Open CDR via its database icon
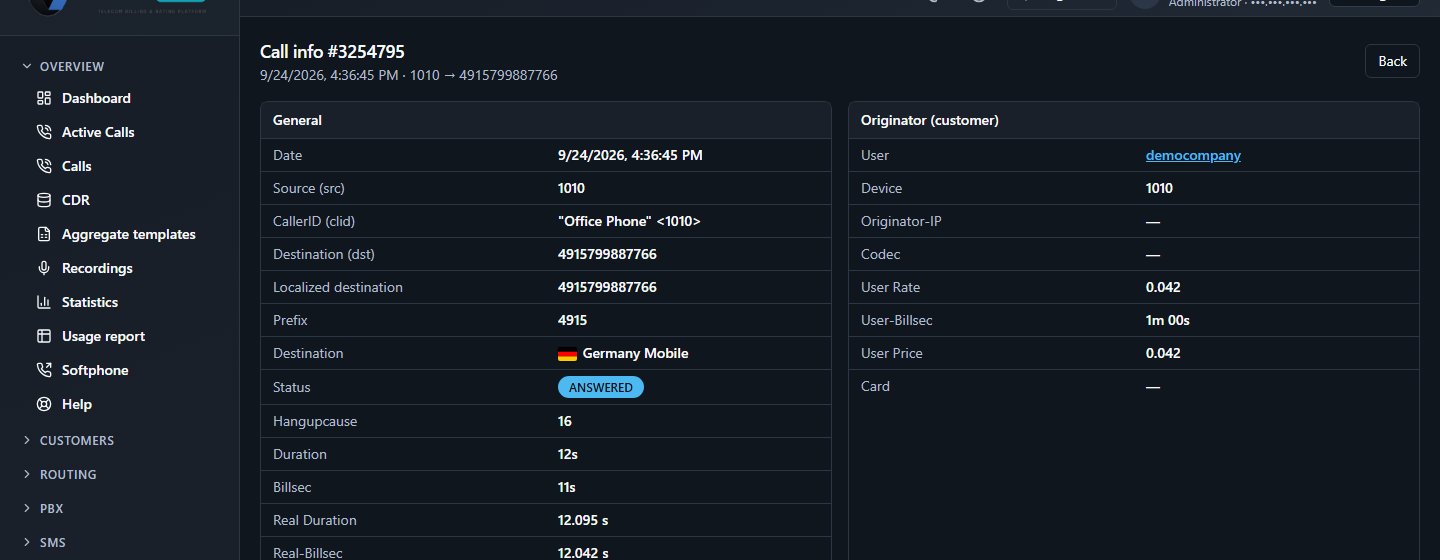 (x=44, y=200)
